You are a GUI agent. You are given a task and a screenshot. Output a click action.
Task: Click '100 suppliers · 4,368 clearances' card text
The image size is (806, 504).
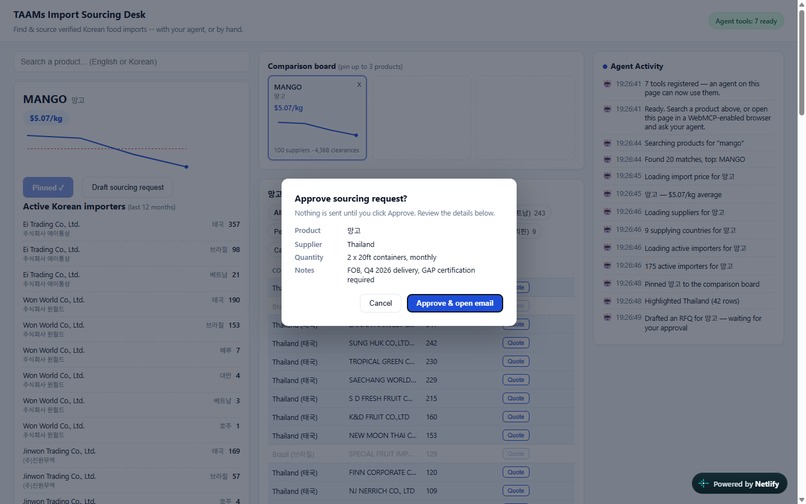click(317, 150)
